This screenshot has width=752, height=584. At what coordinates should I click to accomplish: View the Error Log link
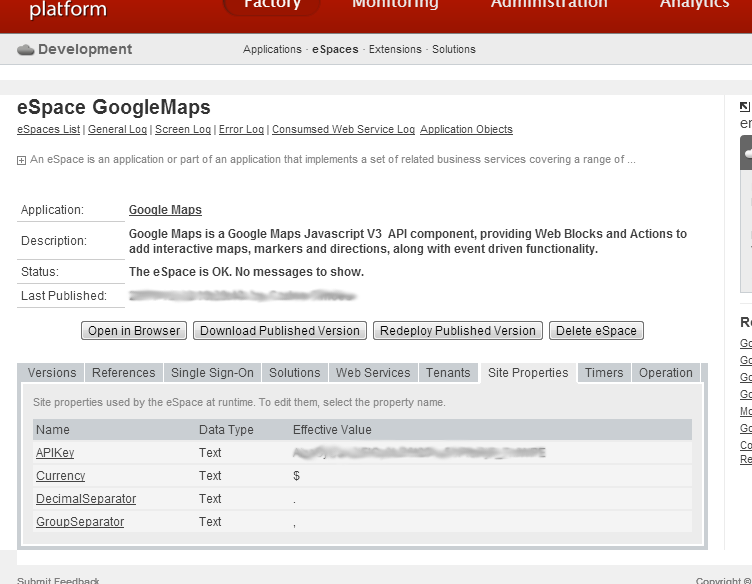(x=241, y=130)
